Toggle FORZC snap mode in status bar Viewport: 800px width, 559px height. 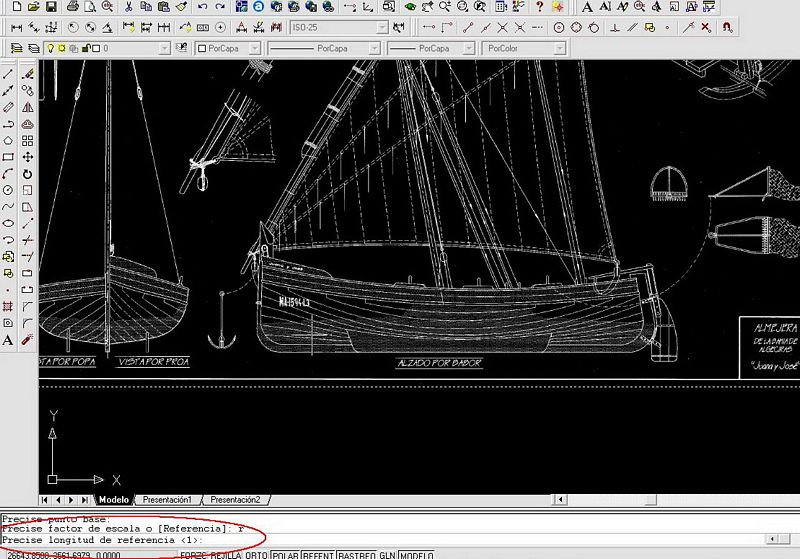194,555
